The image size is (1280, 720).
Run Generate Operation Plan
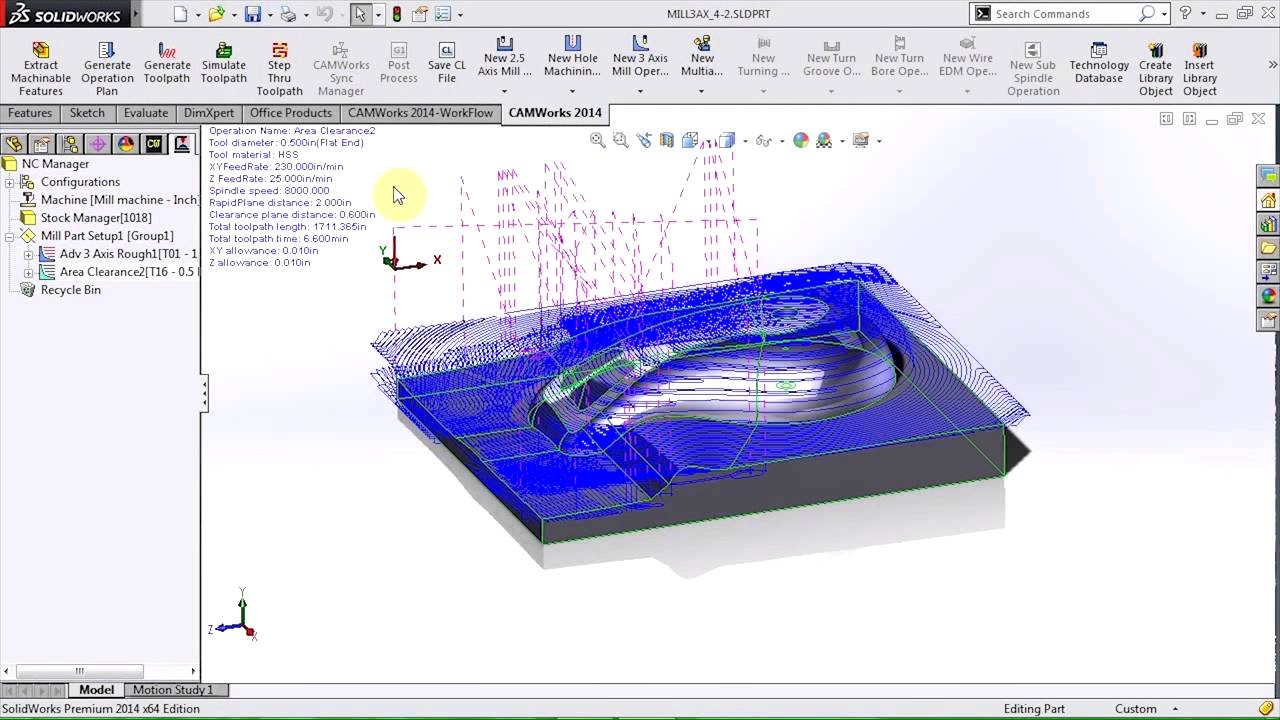point(107,69)
